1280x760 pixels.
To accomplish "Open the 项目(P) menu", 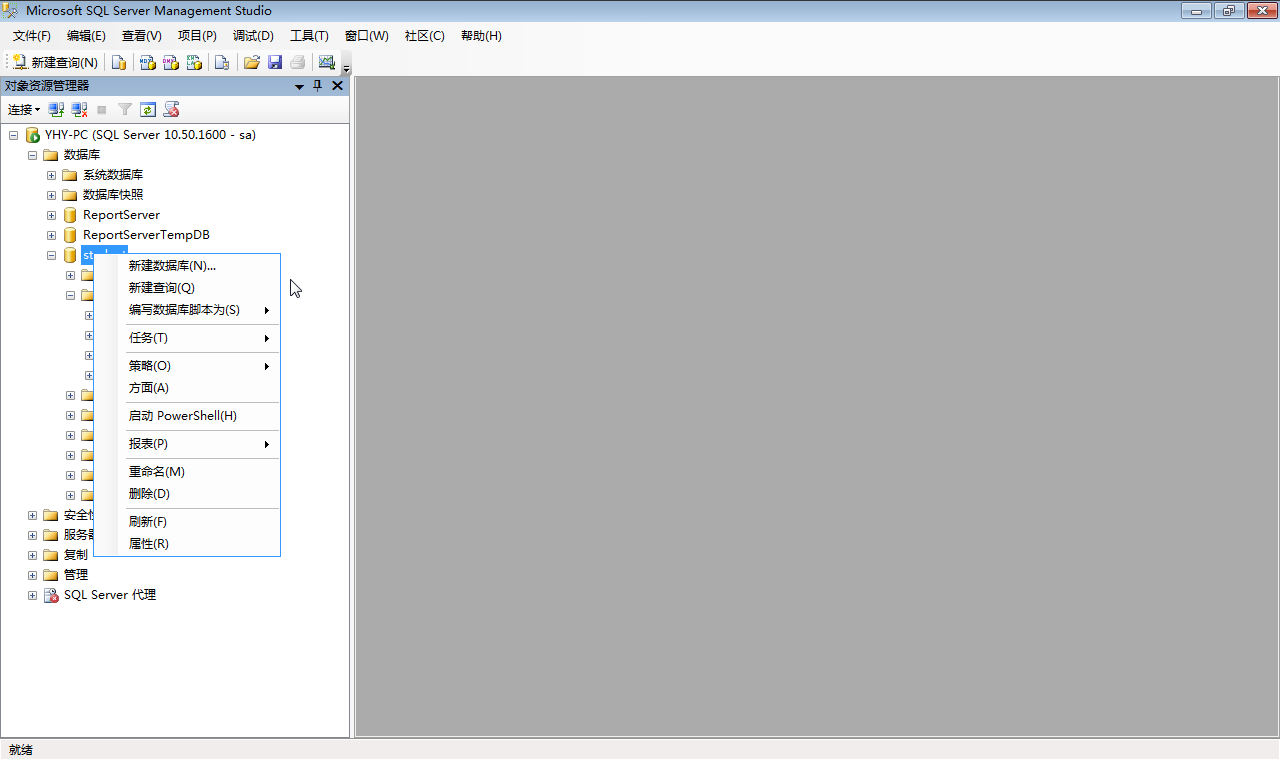I will point(197,36).
